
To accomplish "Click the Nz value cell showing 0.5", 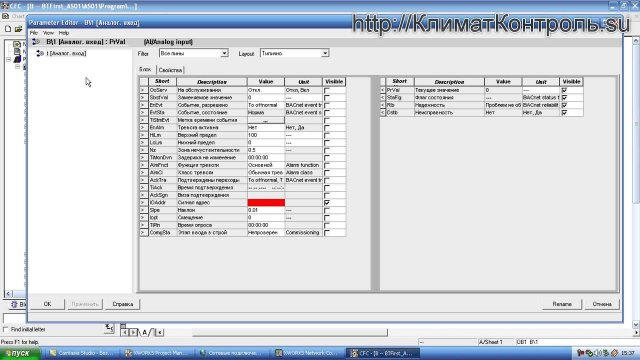I will [x=266, y=150].
